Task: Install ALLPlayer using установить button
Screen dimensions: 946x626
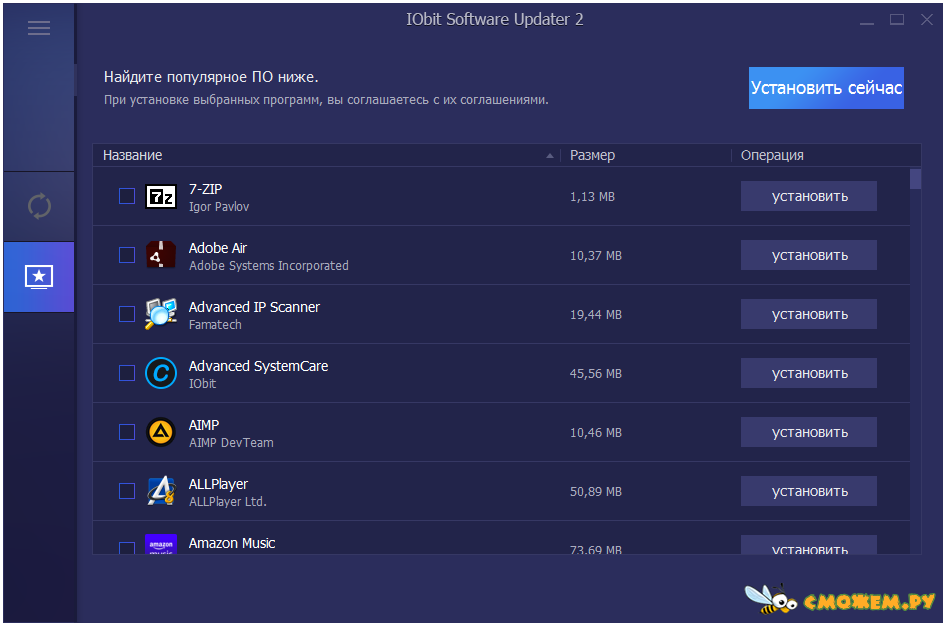Action: pyautogui.click(x=809, y=491)
